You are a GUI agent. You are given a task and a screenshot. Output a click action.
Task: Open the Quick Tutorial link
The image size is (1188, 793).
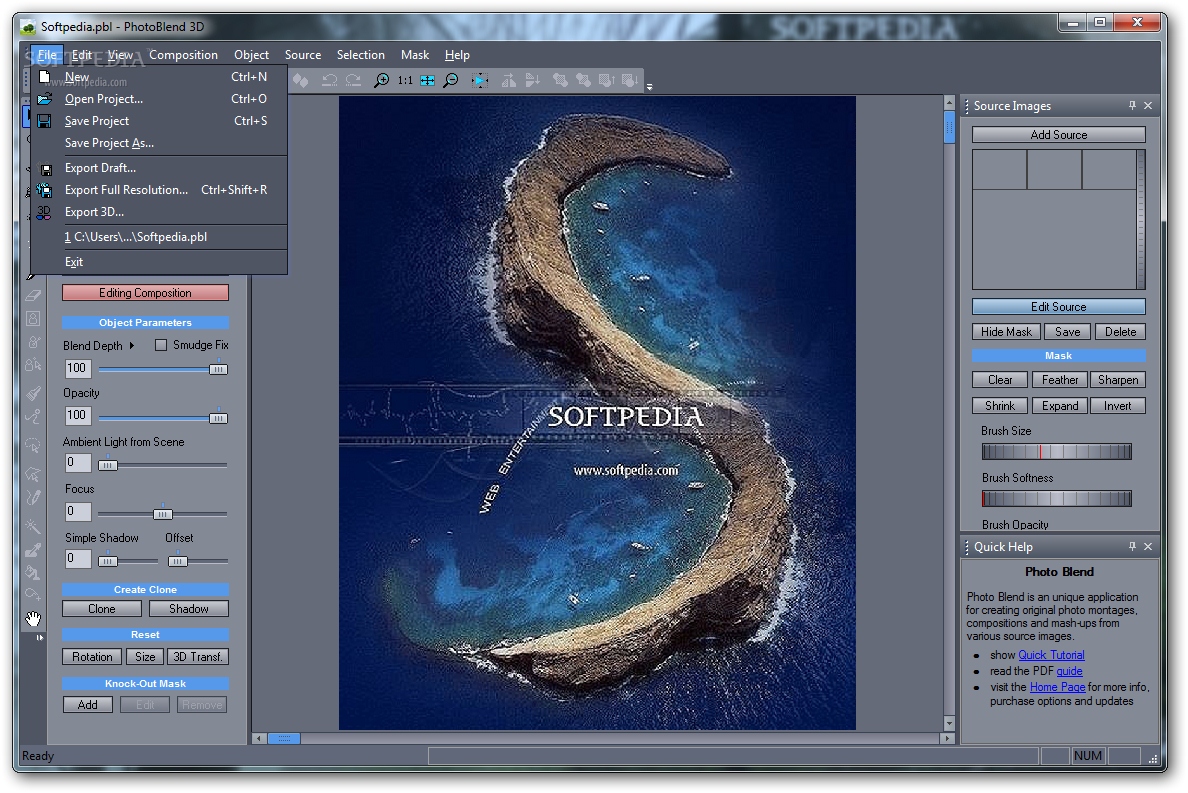[x=1051, y=655]
